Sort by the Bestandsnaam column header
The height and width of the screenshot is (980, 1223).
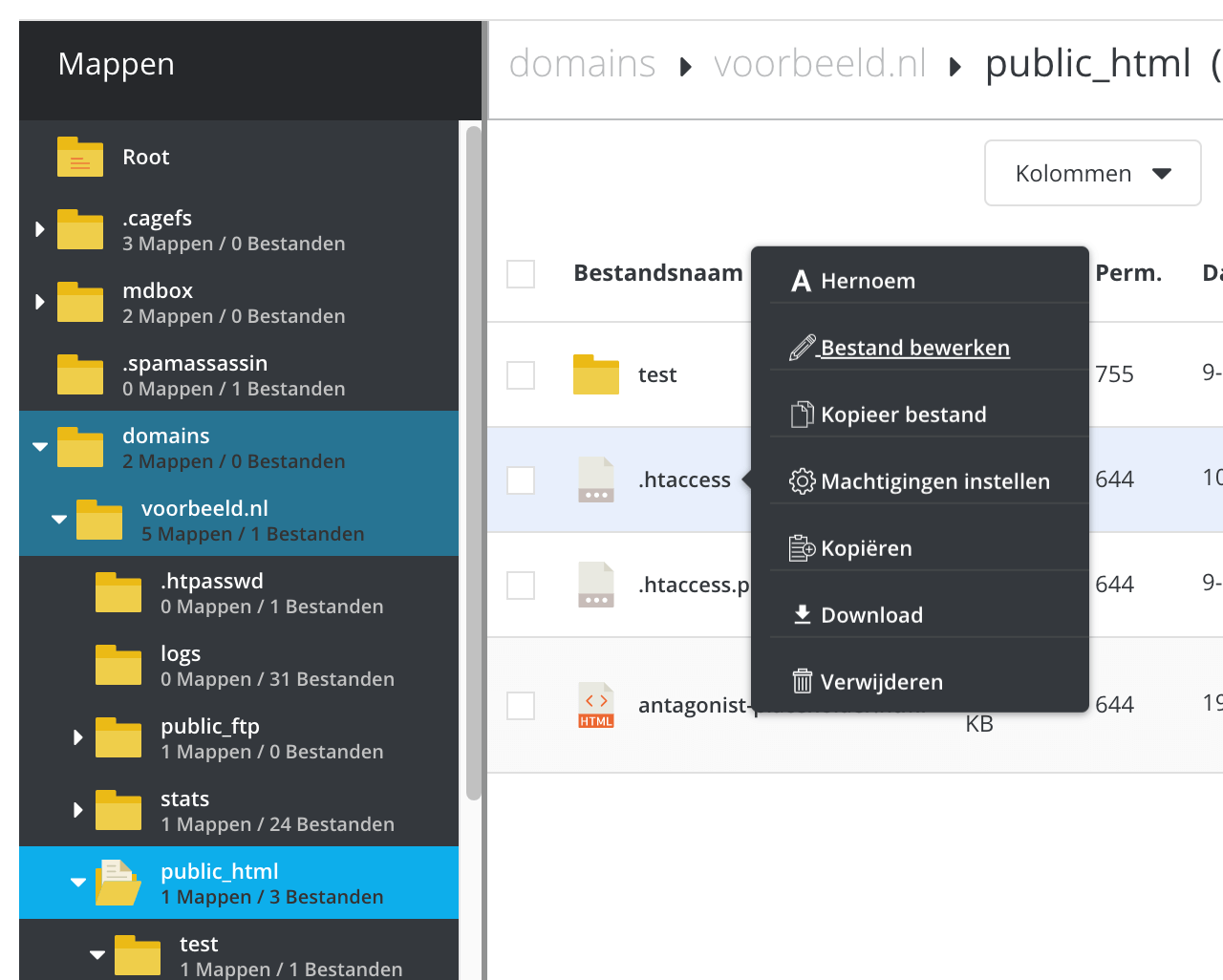coord(658,273)
